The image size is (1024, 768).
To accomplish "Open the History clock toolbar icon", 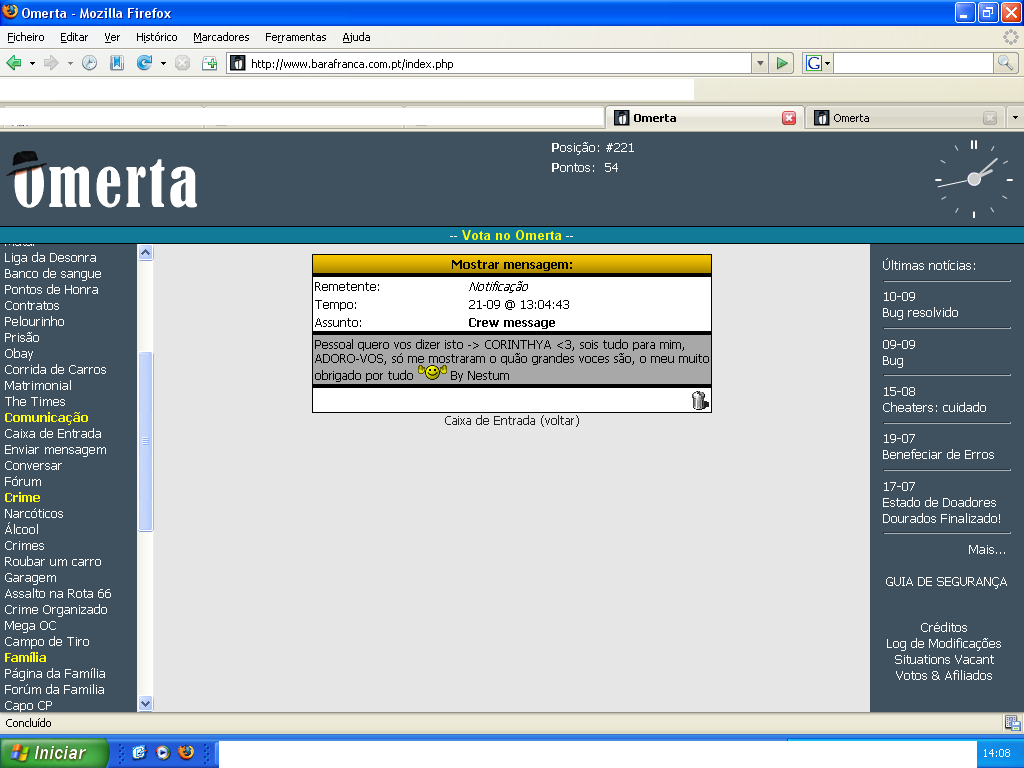I will pos(90,63).
